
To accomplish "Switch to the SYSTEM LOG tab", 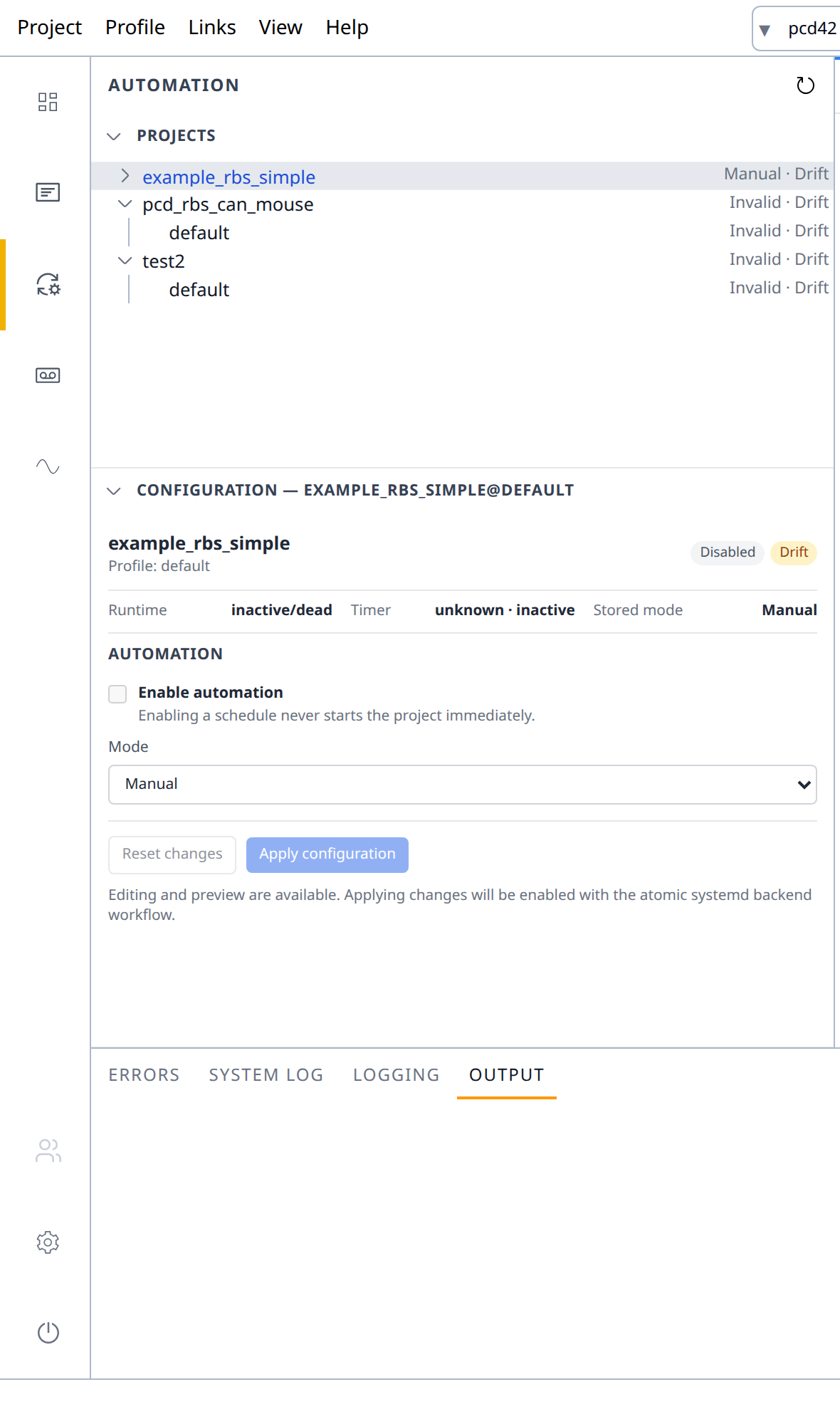I will [x=266, y=1075].
